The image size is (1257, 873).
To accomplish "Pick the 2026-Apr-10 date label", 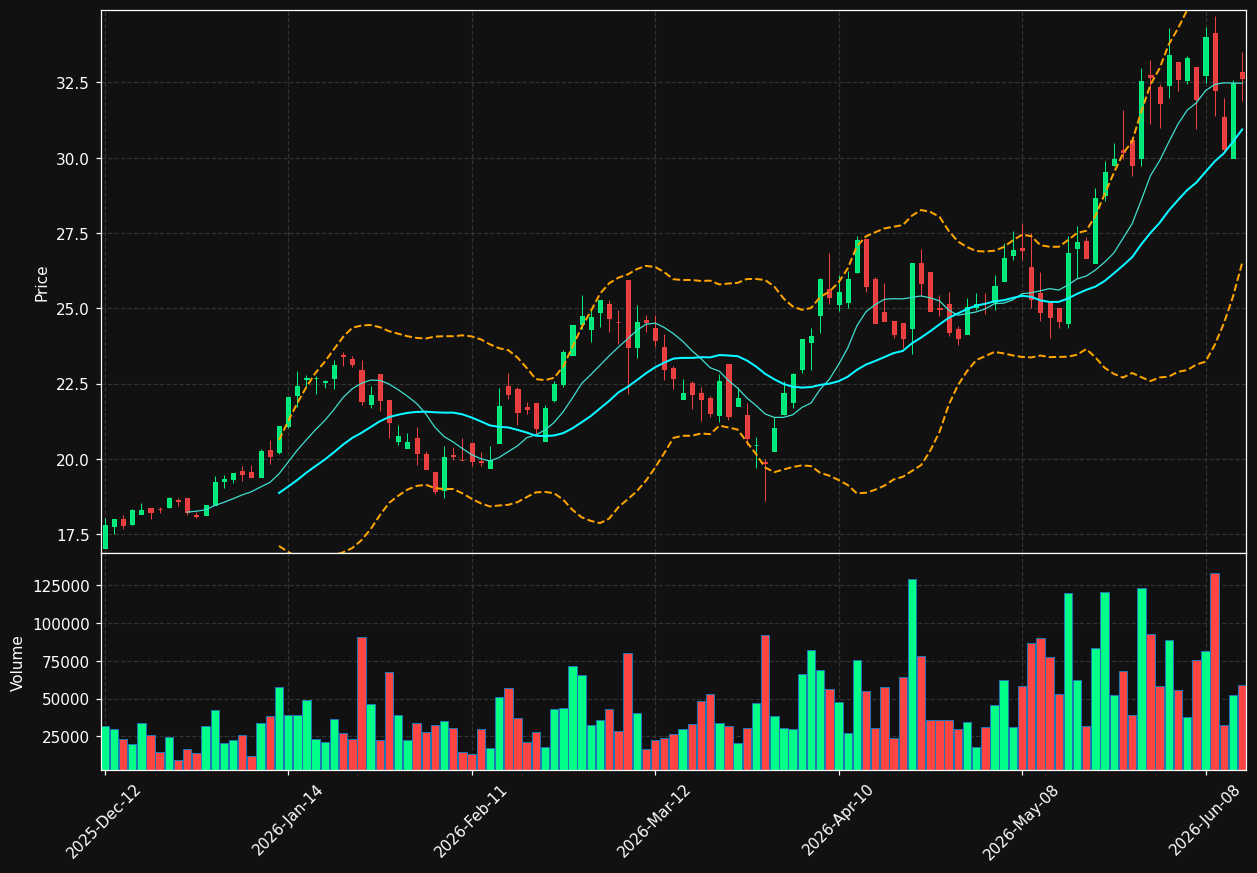I will [838, 821].
